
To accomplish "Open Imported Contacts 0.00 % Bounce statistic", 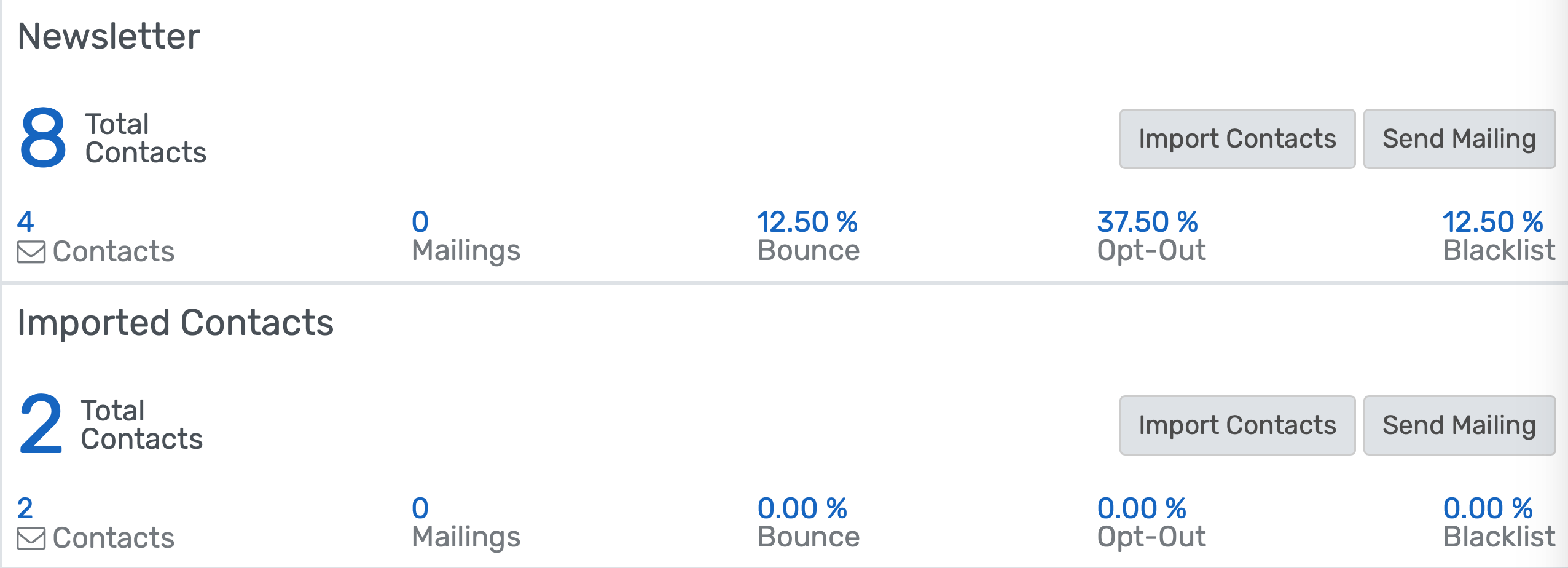I will click(802, 508).
